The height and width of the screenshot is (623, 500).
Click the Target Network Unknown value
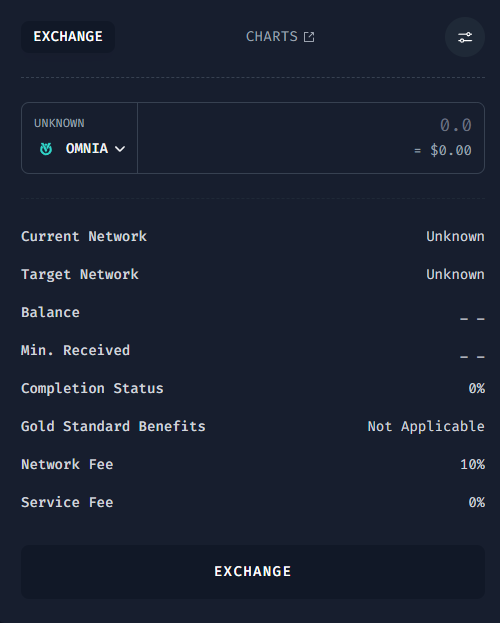point(455,275)
